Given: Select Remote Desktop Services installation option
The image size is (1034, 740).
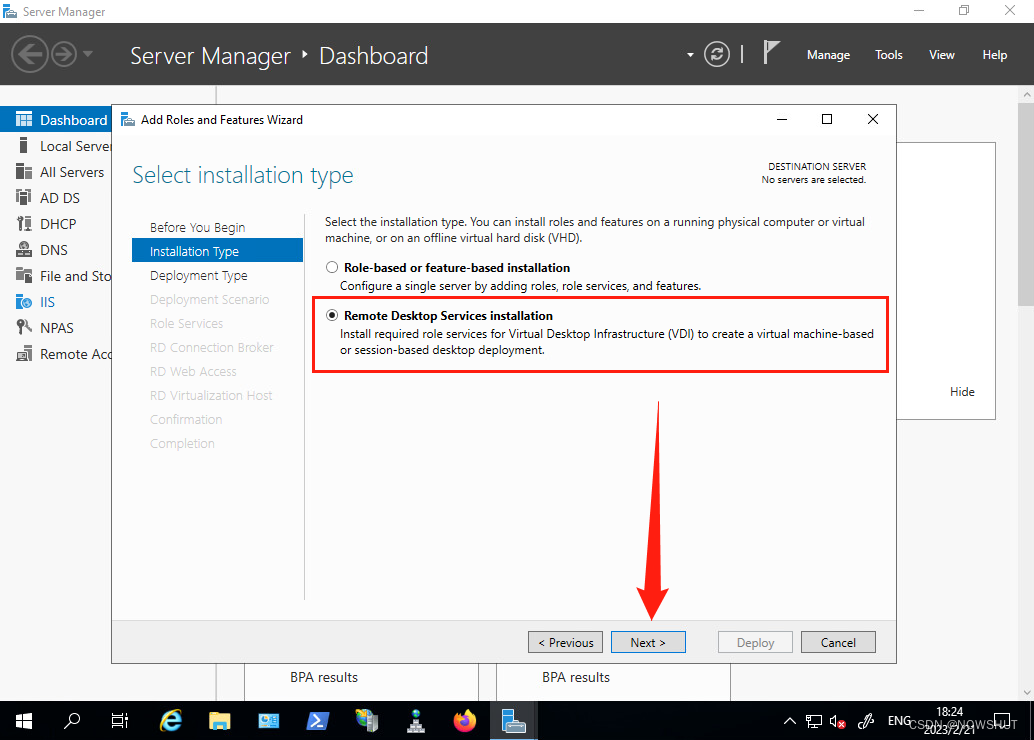Looking at the screenshot, I should (332, 315).
